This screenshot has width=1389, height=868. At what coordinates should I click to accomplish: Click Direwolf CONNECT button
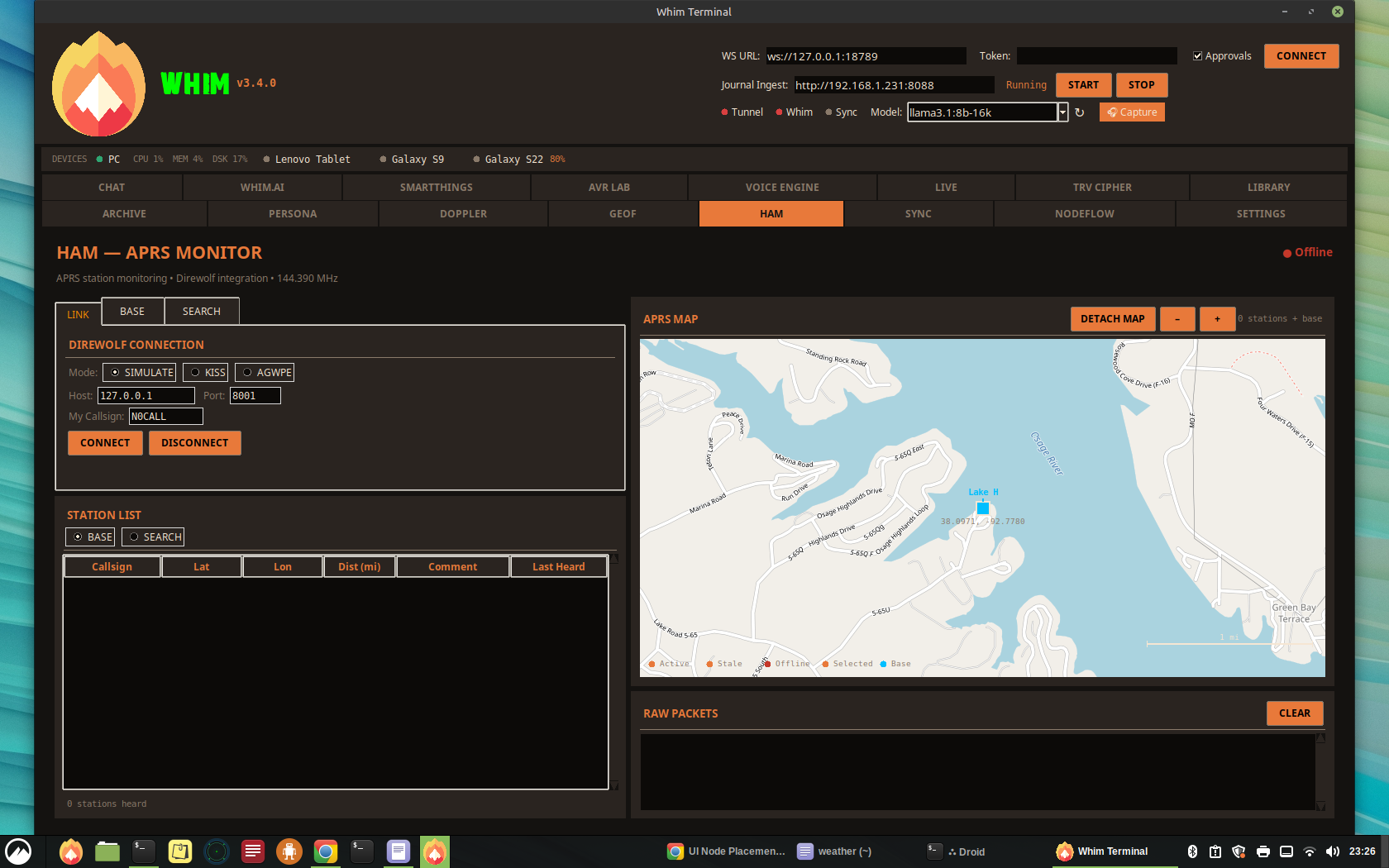click(x=105, y=443)
